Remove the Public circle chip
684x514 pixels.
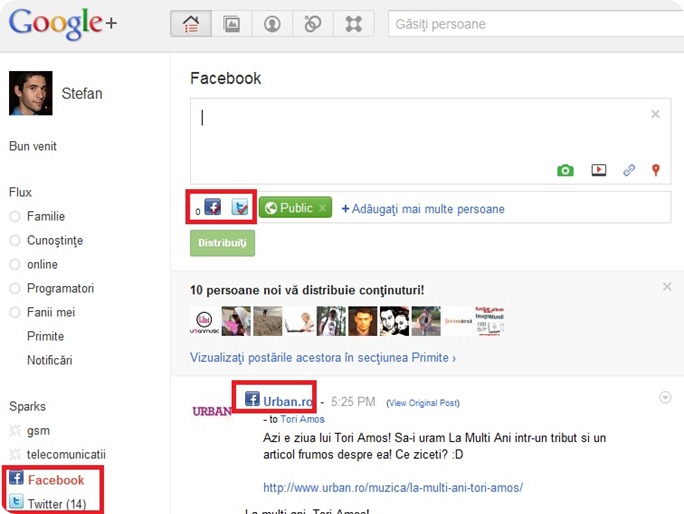[322, 208]
